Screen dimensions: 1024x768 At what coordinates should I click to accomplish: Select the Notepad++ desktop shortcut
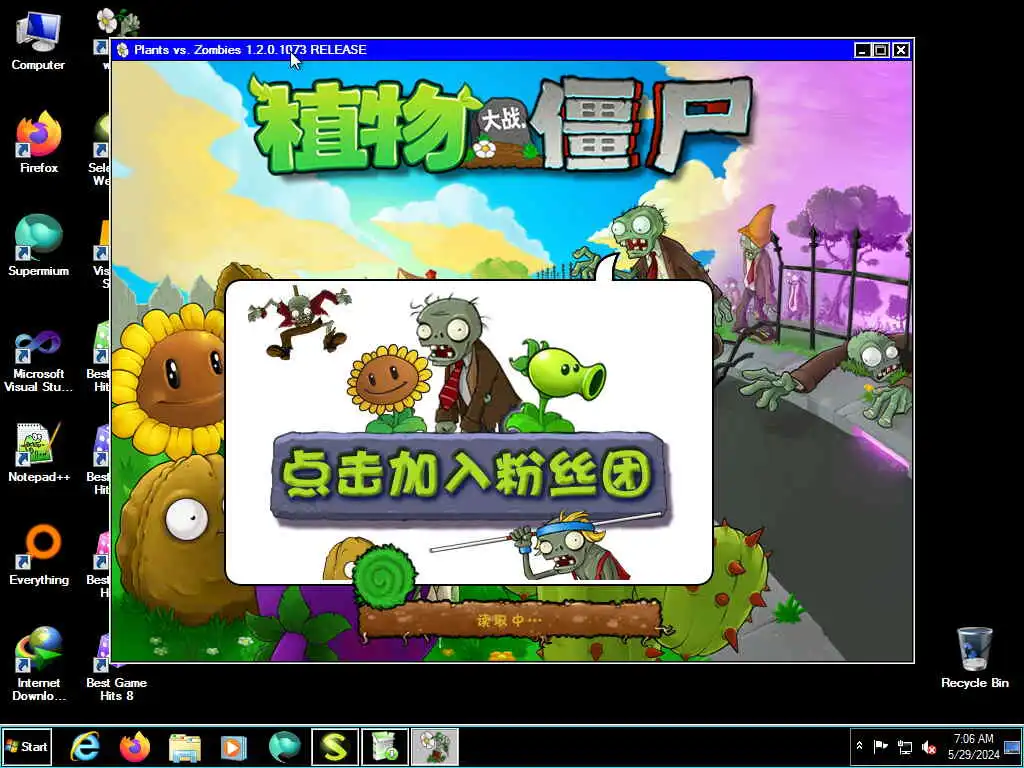(38, 453)
